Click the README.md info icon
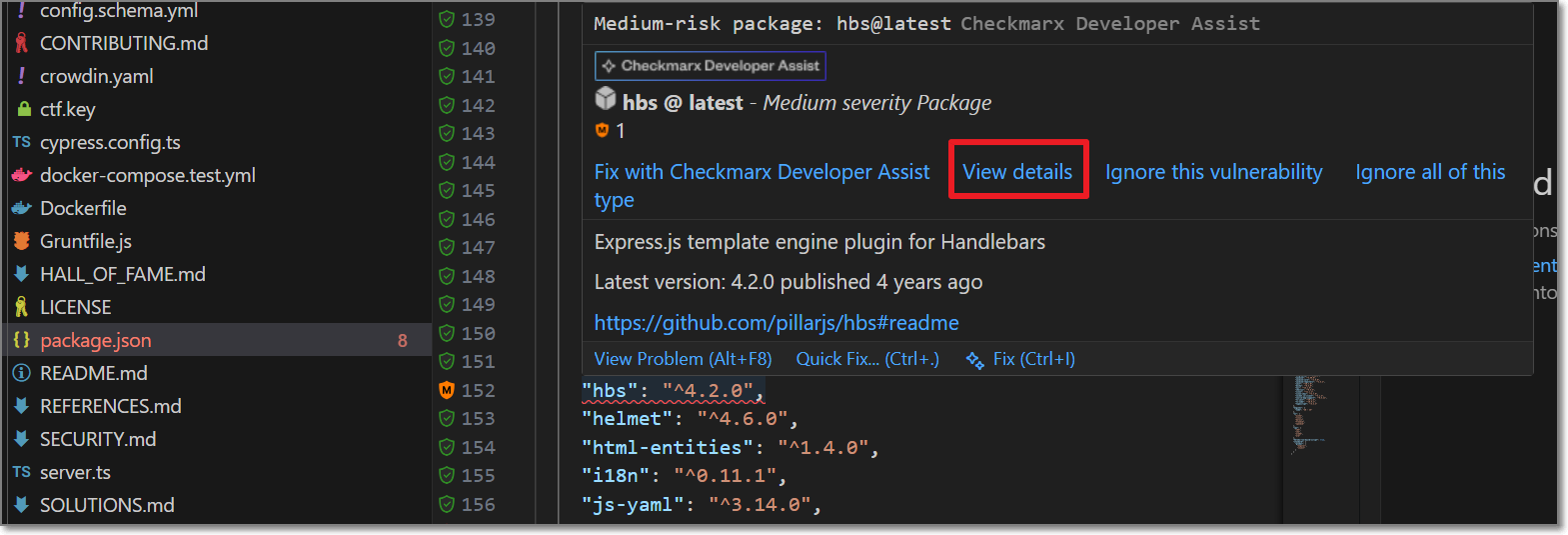The height and width of the screenshot is (535, 1568). pos(21,373)
